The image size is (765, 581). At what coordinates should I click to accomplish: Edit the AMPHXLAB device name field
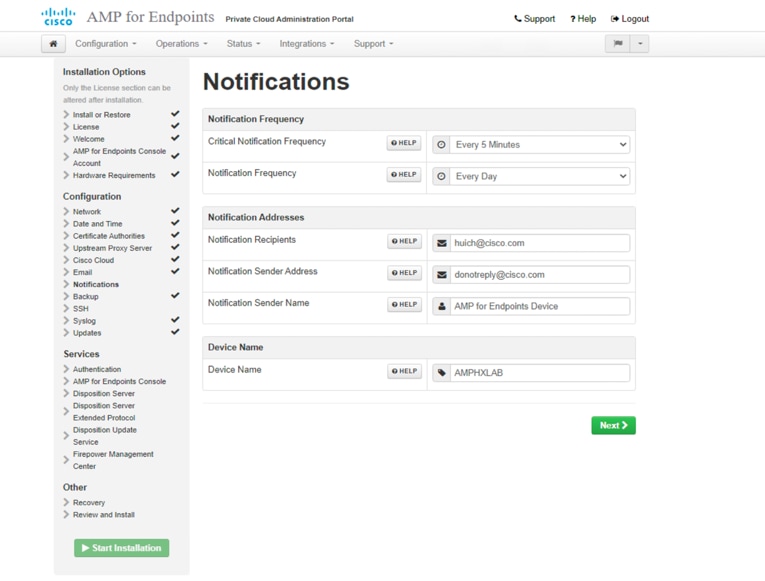[x=540, y=373]
